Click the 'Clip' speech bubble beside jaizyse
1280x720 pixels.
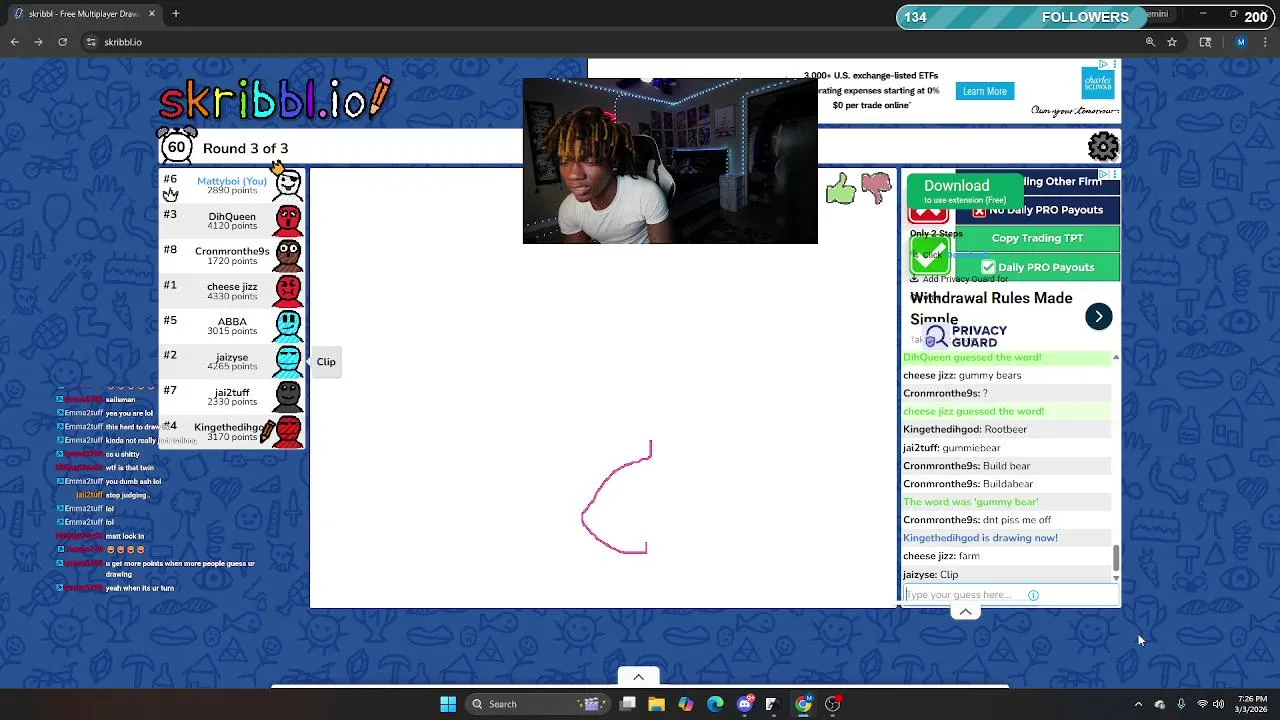click(x=326, y=362)
